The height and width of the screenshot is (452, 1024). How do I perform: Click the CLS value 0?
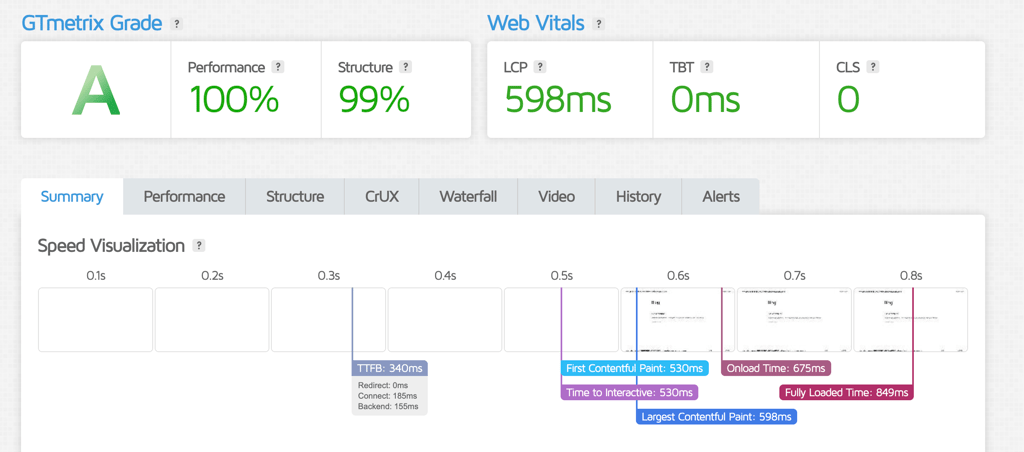[848, 100]
